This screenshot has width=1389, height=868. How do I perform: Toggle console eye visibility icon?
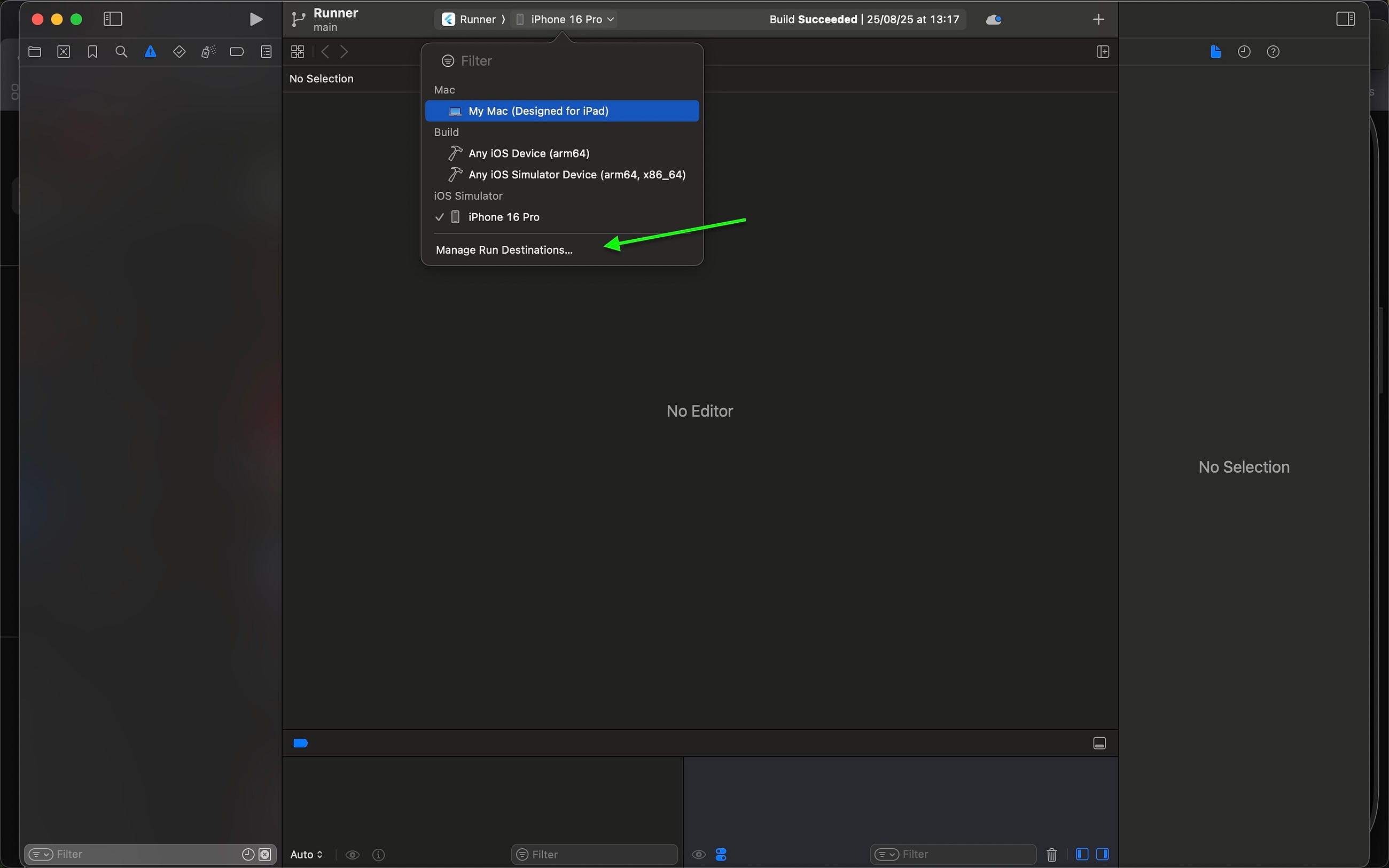pos(698,855)
